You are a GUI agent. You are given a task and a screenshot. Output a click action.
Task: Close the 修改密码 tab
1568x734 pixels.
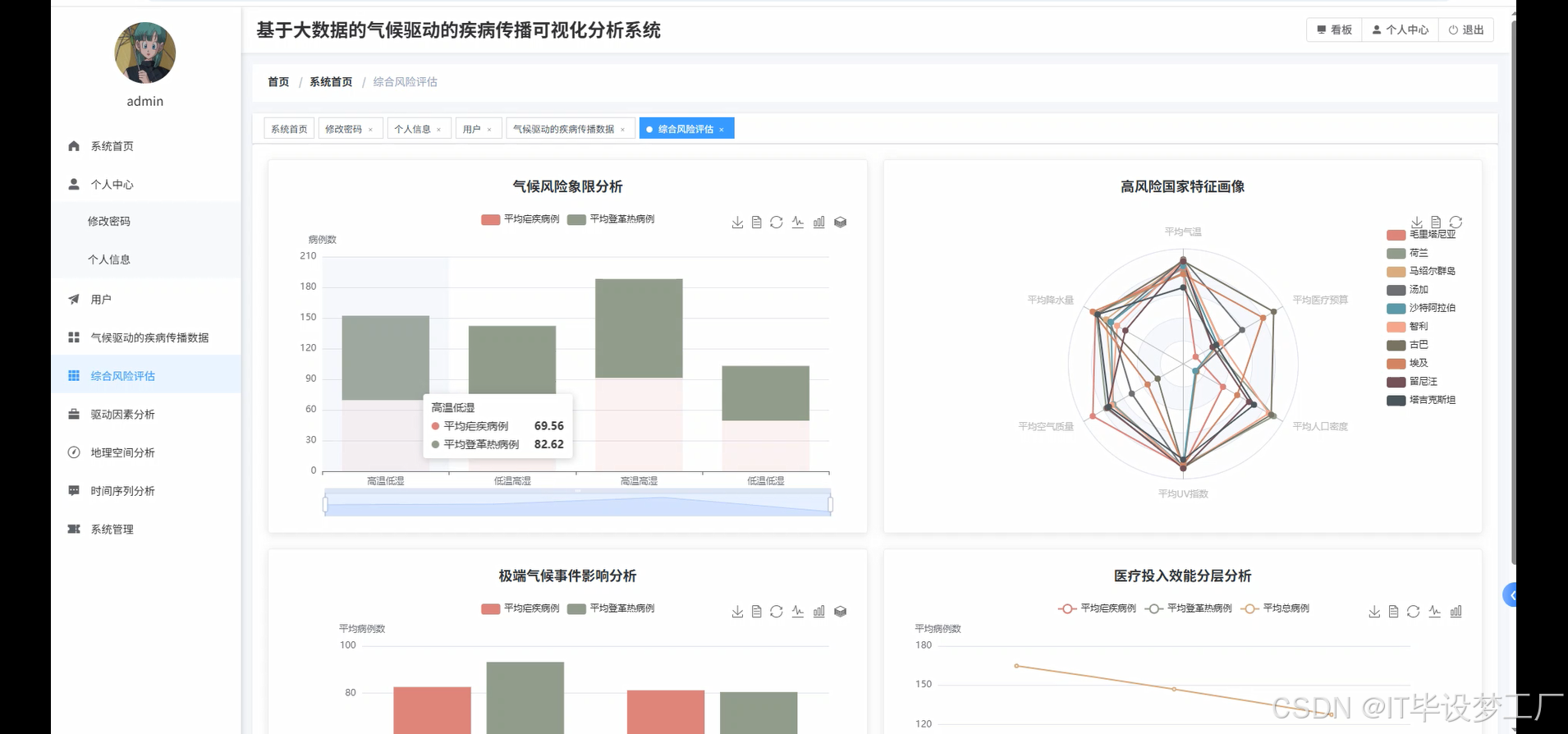click(x=370, y=130)
